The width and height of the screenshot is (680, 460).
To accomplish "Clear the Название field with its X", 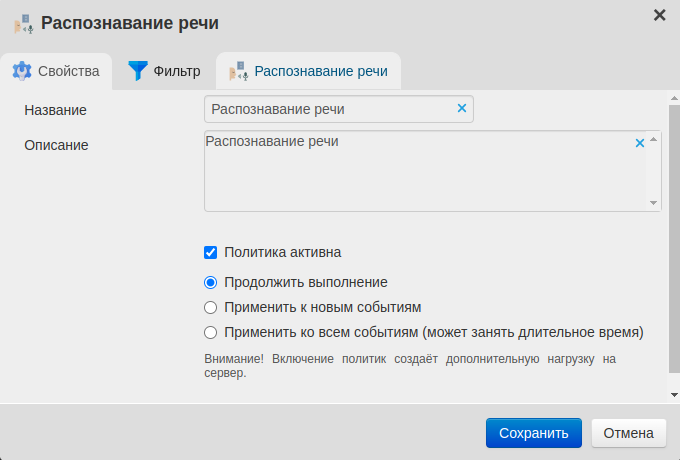I will (x=462, y=108).
